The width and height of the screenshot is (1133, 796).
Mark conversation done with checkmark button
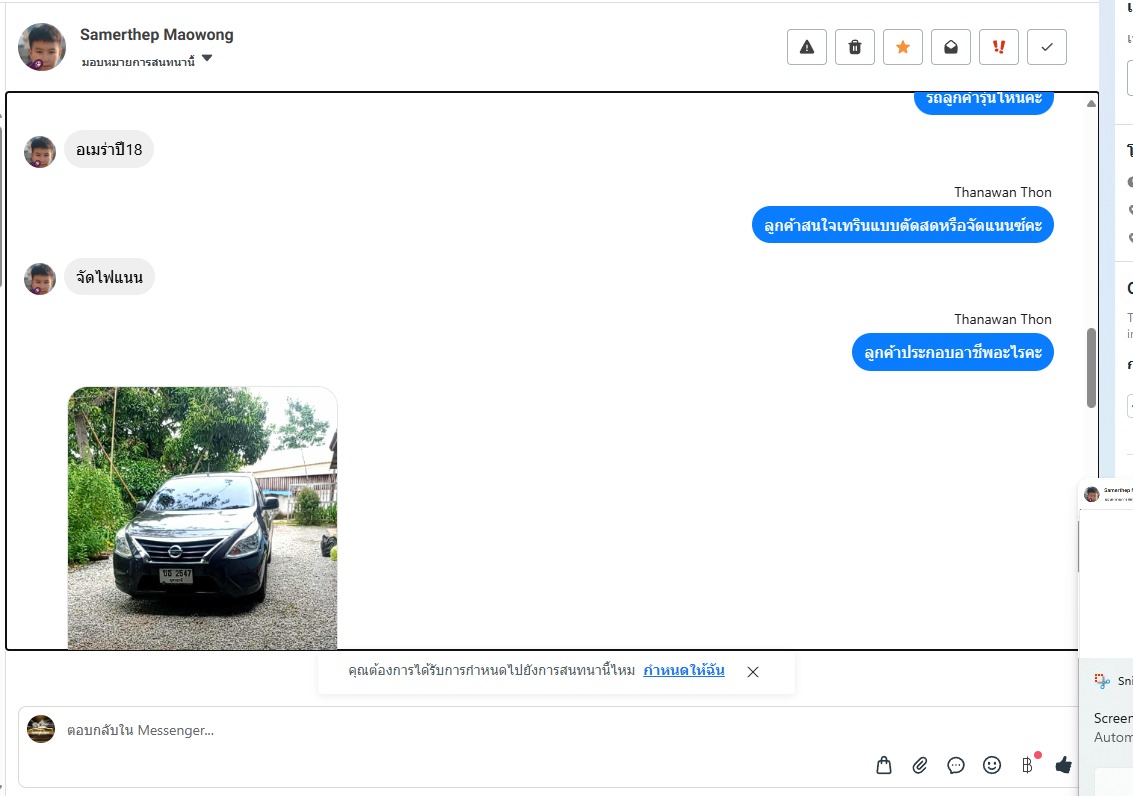pyautogui.click(x=1047, y=48)
